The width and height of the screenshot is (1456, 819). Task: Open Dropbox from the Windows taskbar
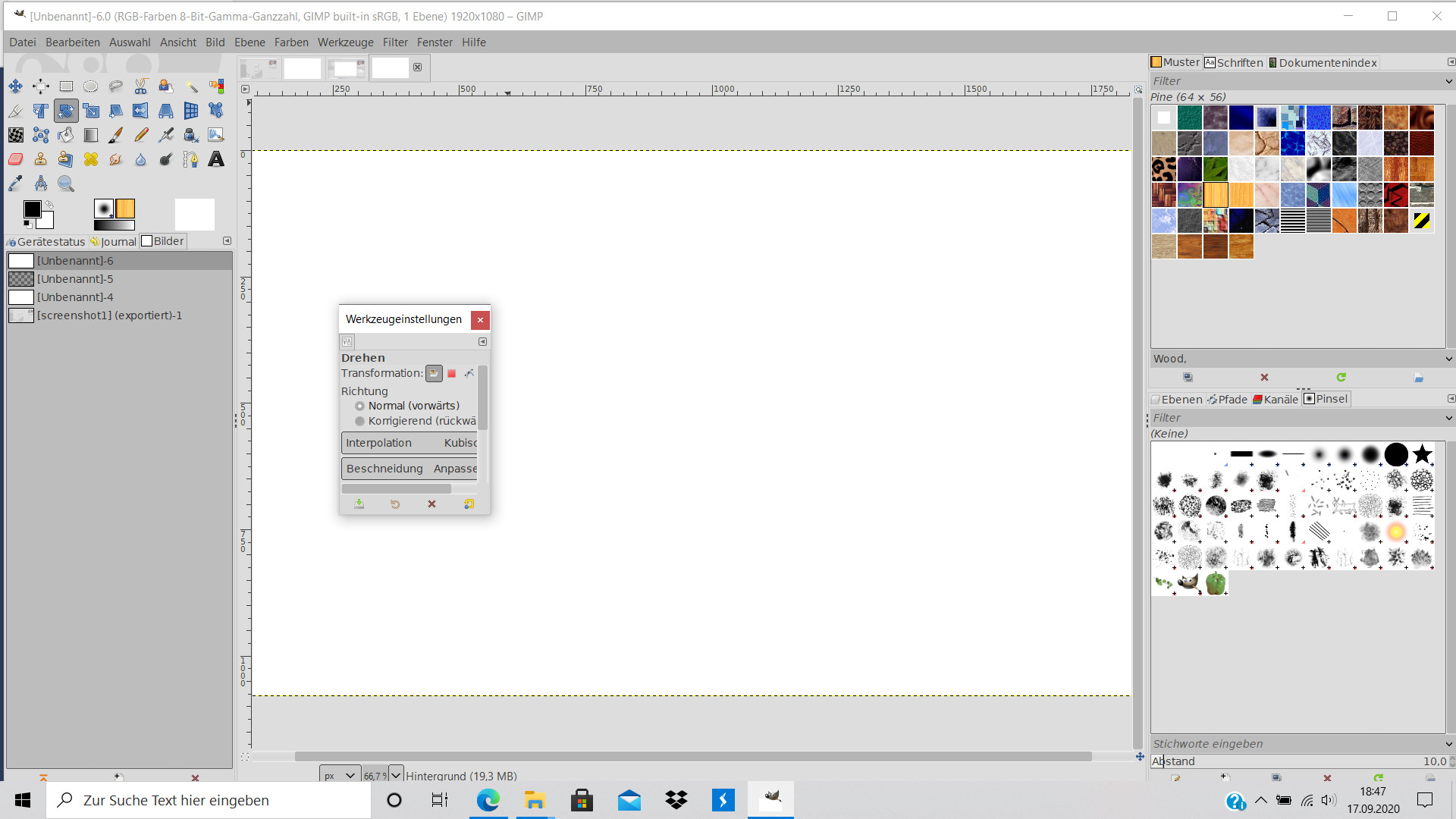[x=676, y=800]
